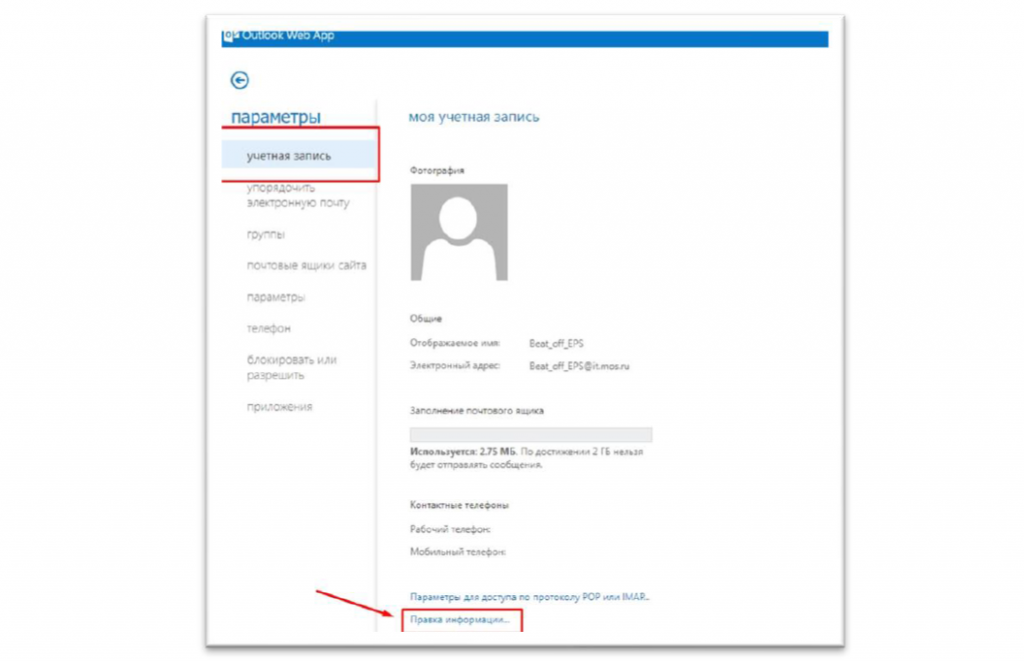1024x661 pixels.
Task: Open 'телефон' settings
Action: [x=268, y=328]
